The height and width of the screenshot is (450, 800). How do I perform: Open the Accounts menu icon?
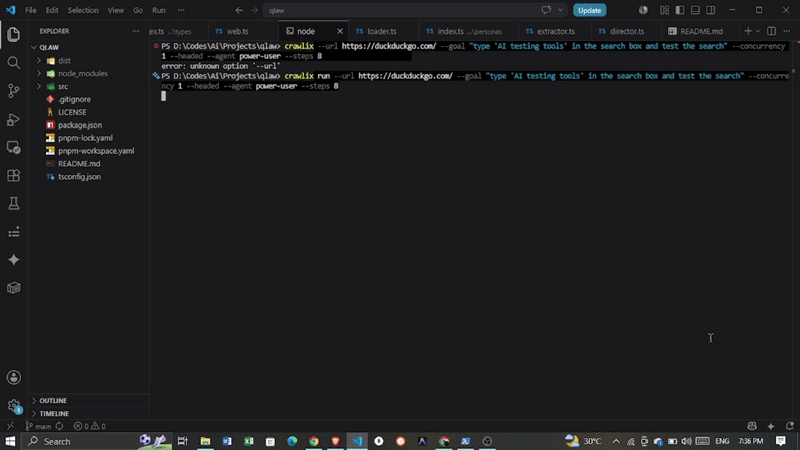[14, 378]
